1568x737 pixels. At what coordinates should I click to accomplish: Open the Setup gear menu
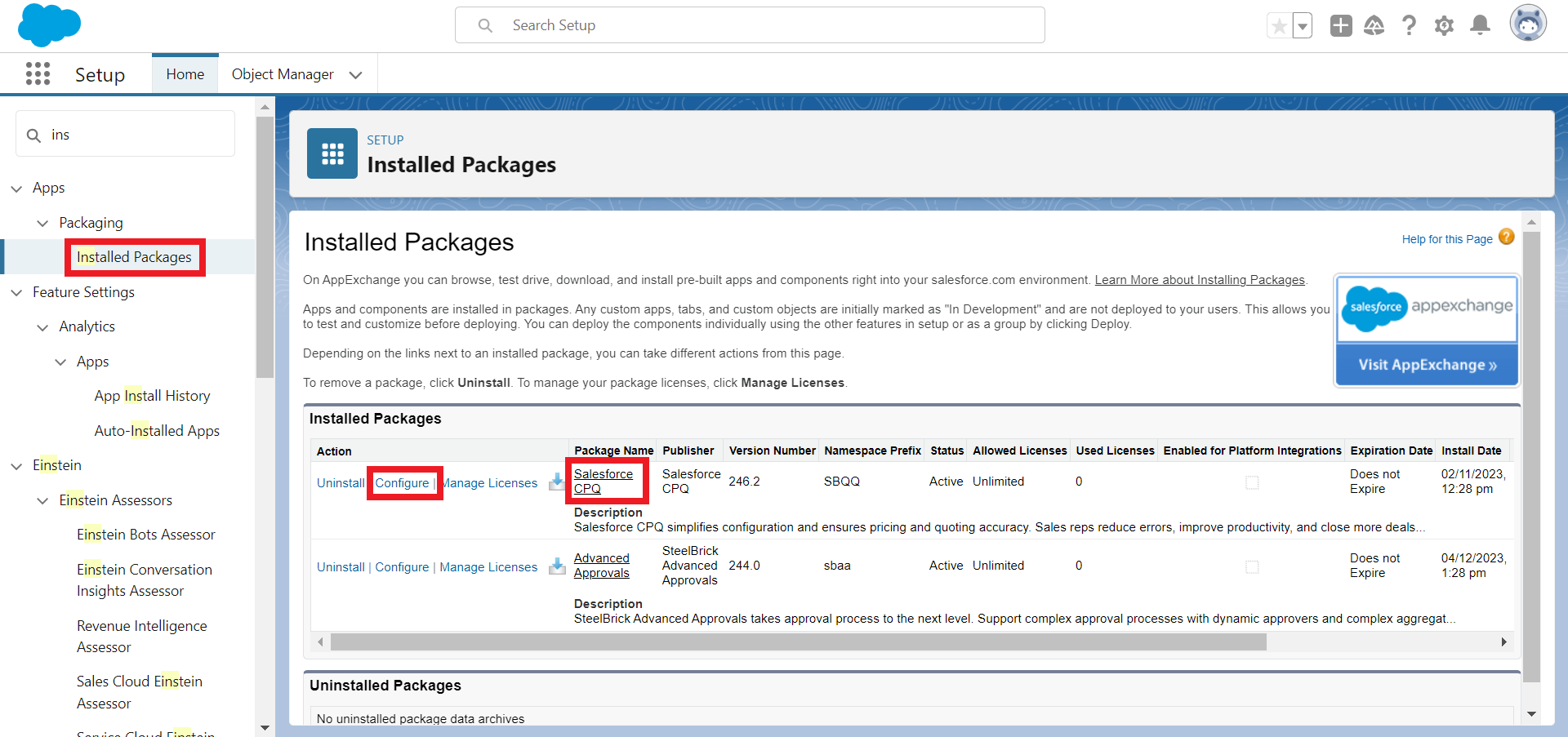pos(1444,25)
